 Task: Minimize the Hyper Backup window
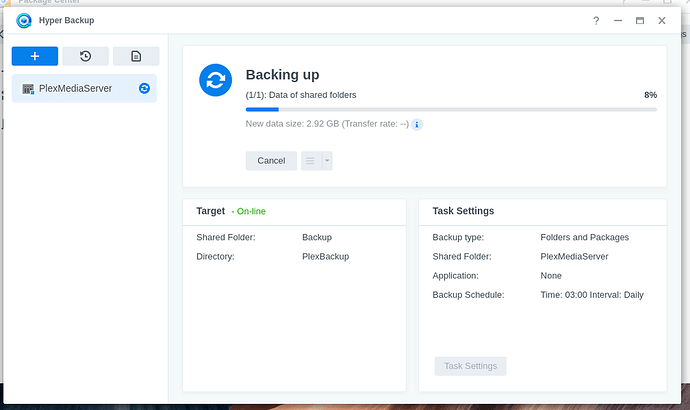618,21
